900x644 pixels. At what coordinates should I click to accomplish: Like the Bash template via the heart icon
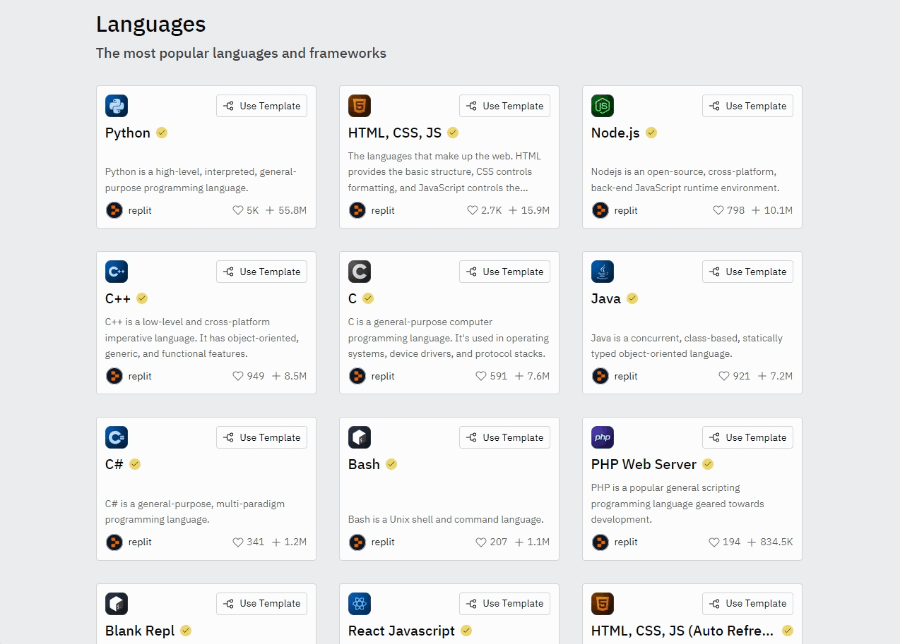point(481,542)
